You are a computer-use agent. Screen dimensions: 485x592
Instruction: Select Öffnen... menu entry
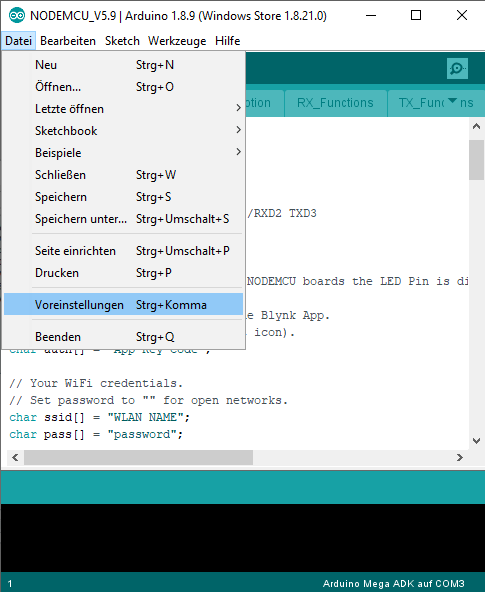point(123,87)
